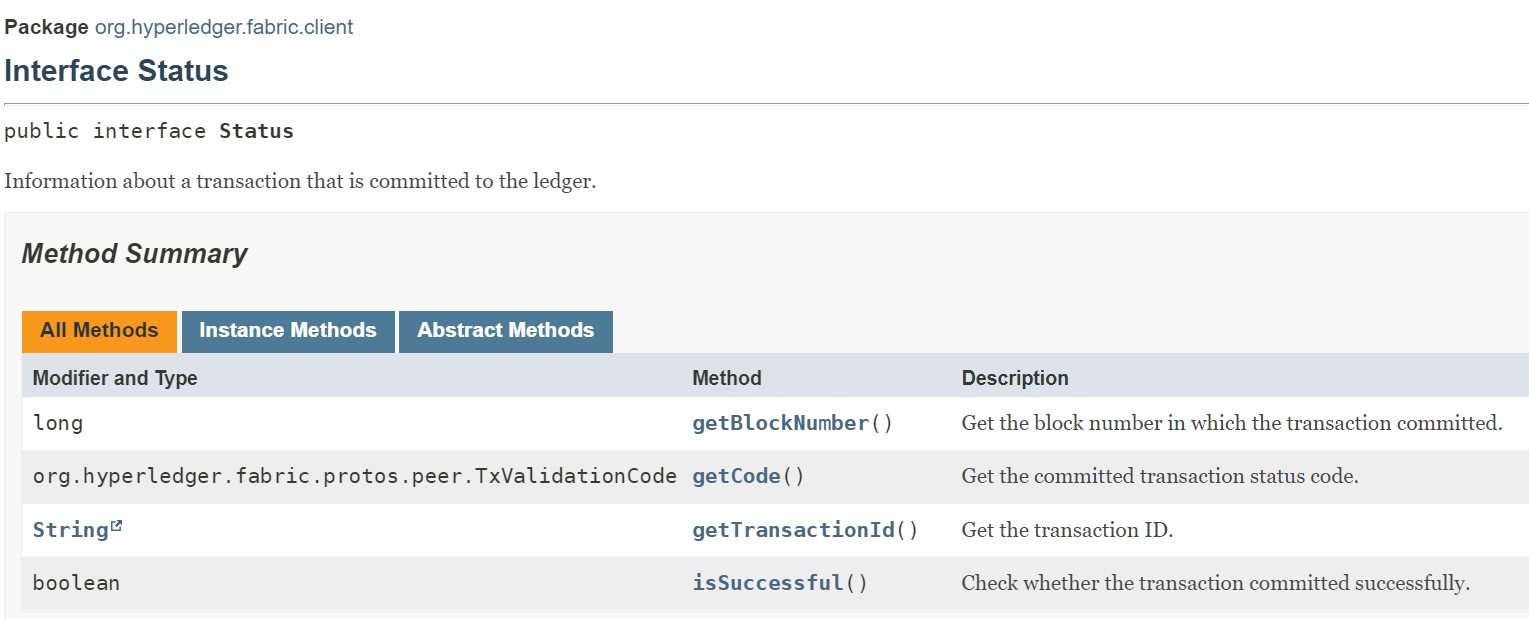Click the external link icon beside String
The width and height of the screenshot is (1529, 619).
pos(117,526)
